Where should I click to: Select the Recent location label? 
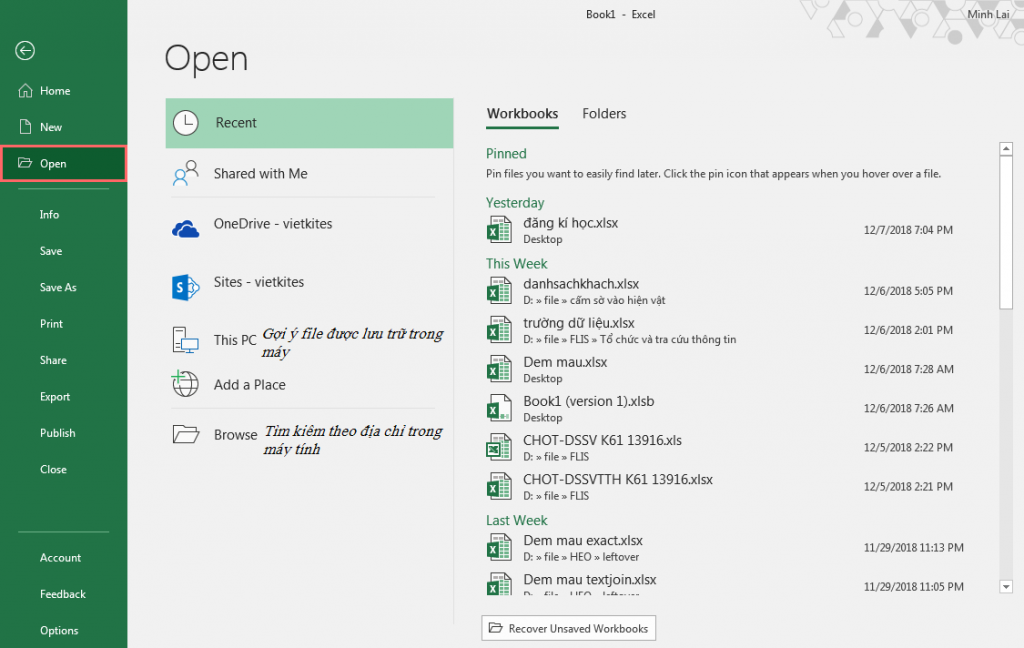[236, 123]
